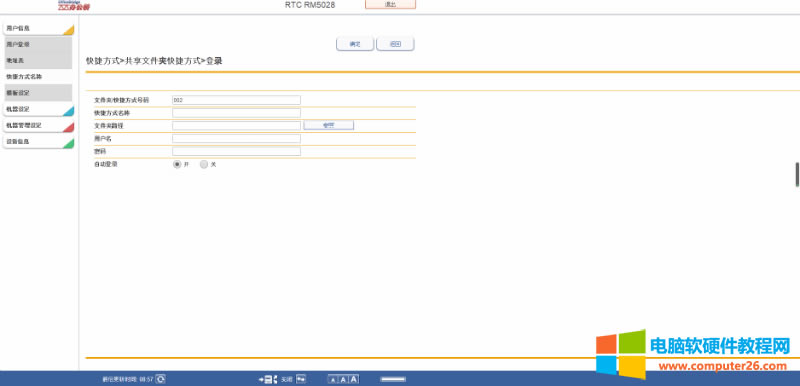Expand the 机器管理设定 menu section
The image size is (800, 386).
pyautogui.click(x=39, y=125)
